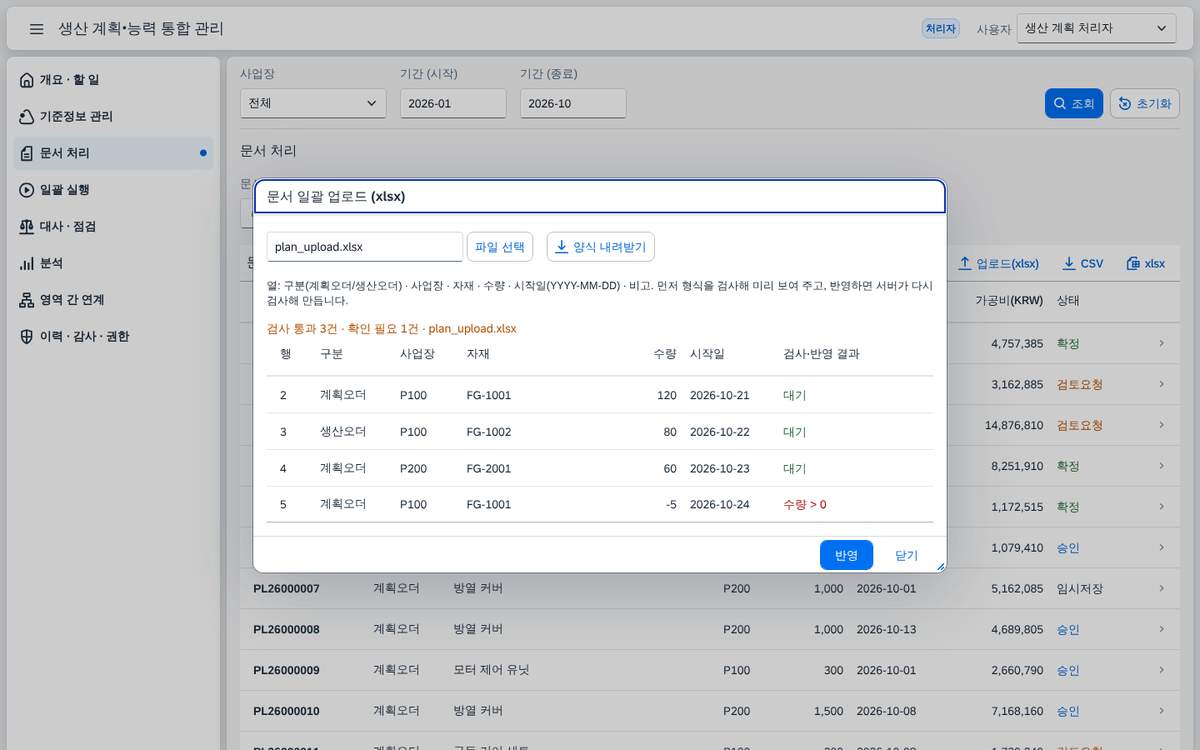Open the hamburger navigation menu
Screen dimensions: 1200x750
pyautogui.click(x=37, y=29)
